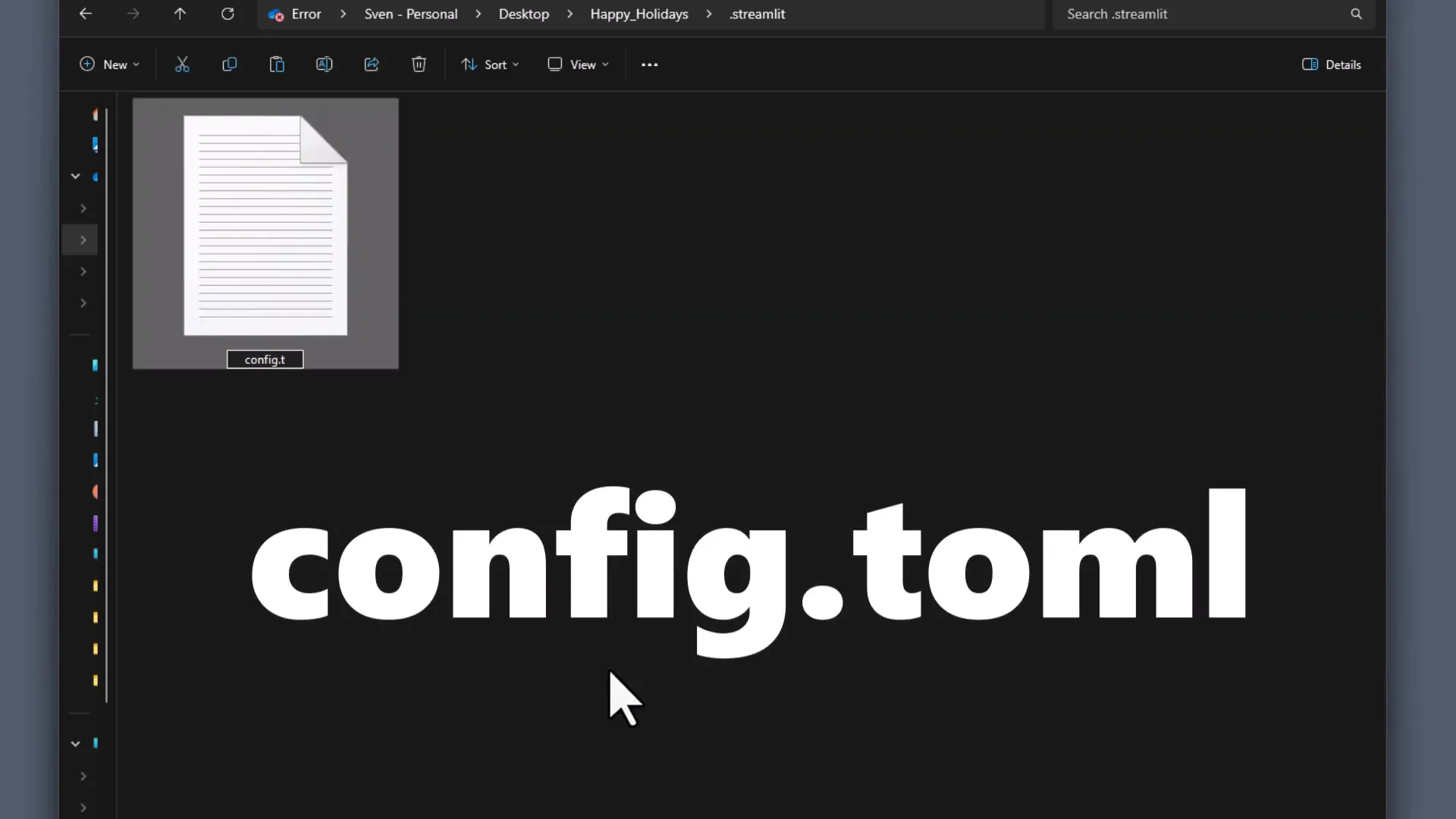Click the Delete trash icon
The image size is (1456, 819).
(419, 64)
